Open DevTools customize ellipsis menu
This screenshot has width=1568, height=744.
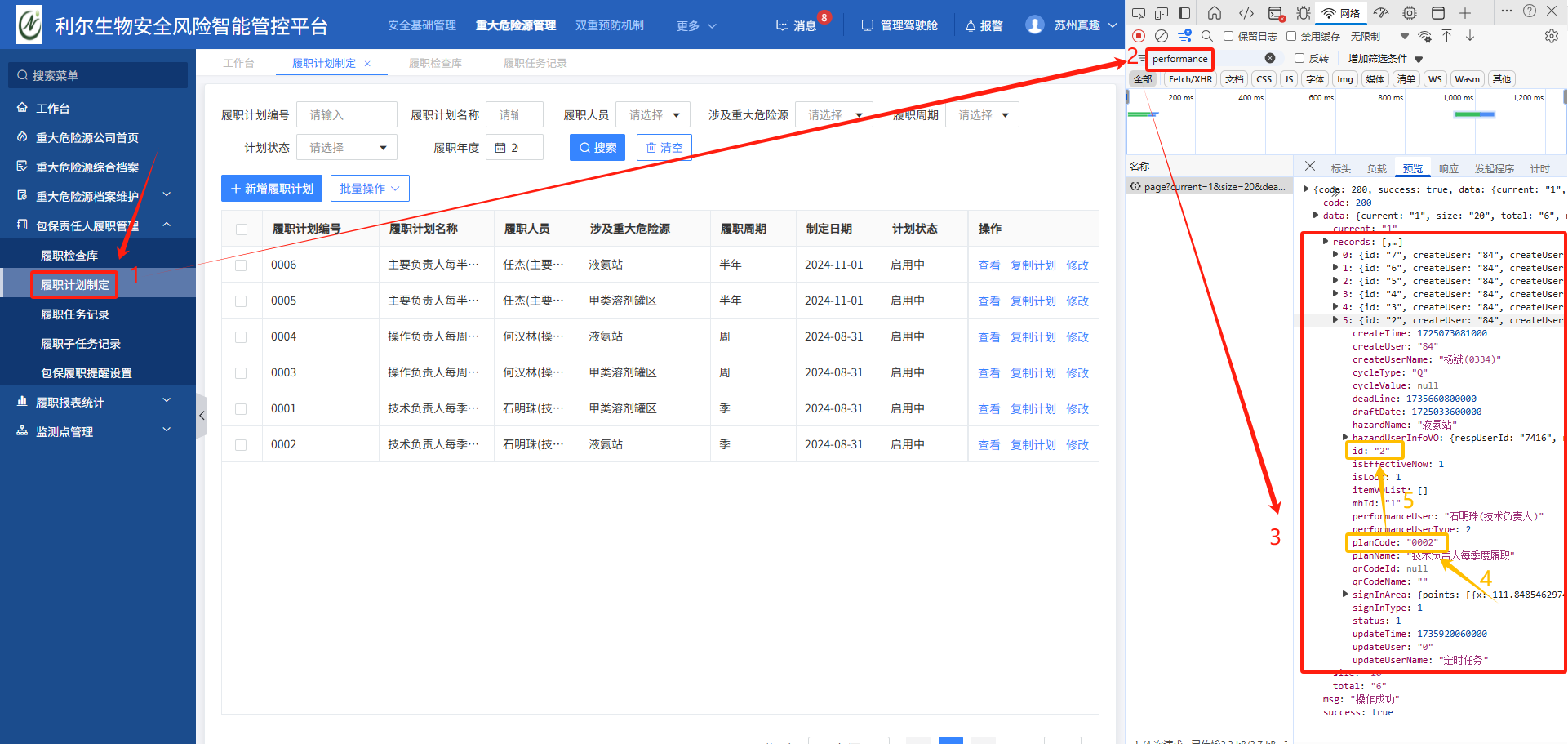pyautogui.click(x=1507, y=11)
